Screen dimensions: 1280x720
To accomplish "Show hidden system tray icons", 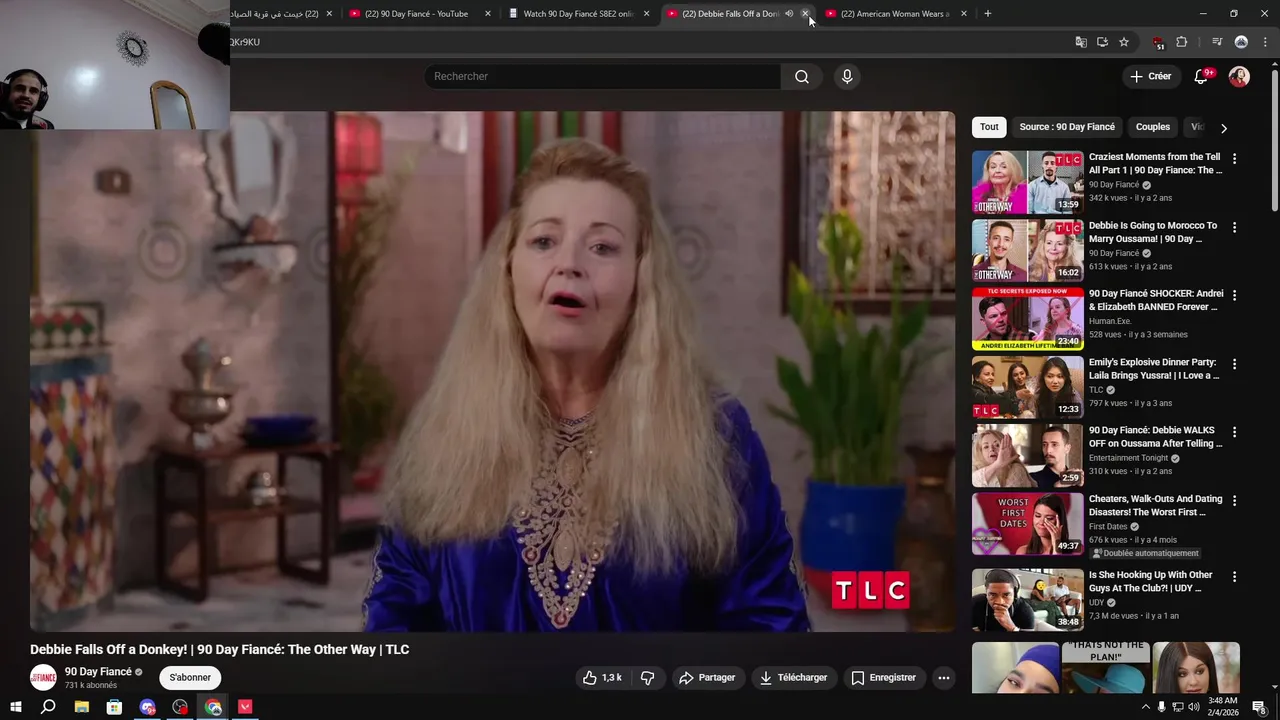I will 1146,707.
